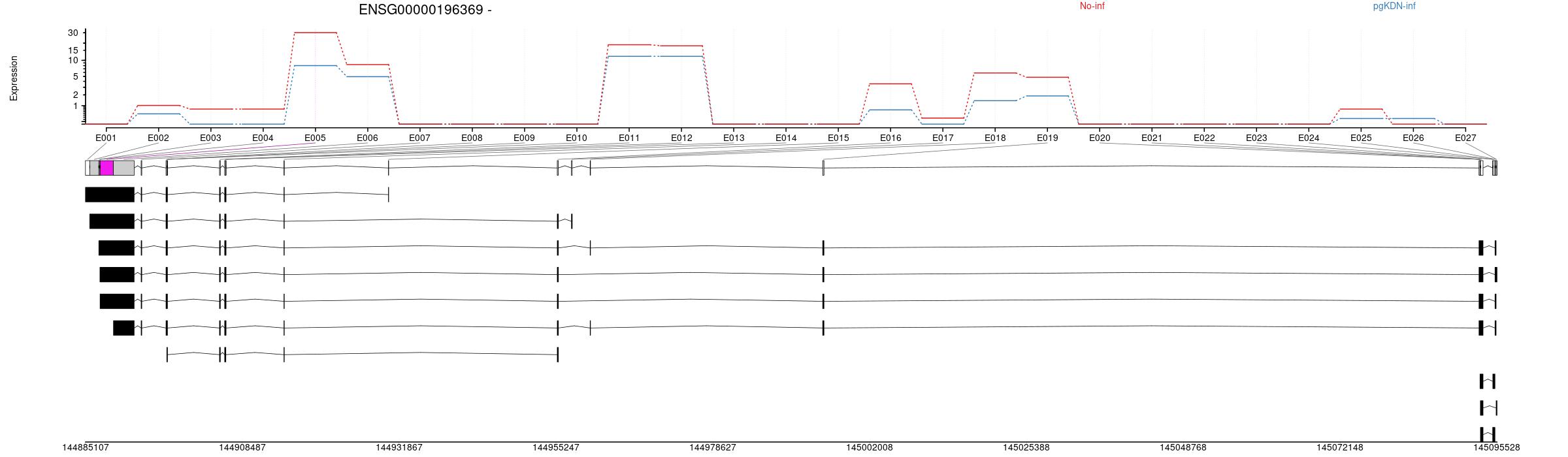Image resolution: width=1568 pixels, height=457 pixels.
Task: Click exon label E019
Action: click(x=1047, y=138)
